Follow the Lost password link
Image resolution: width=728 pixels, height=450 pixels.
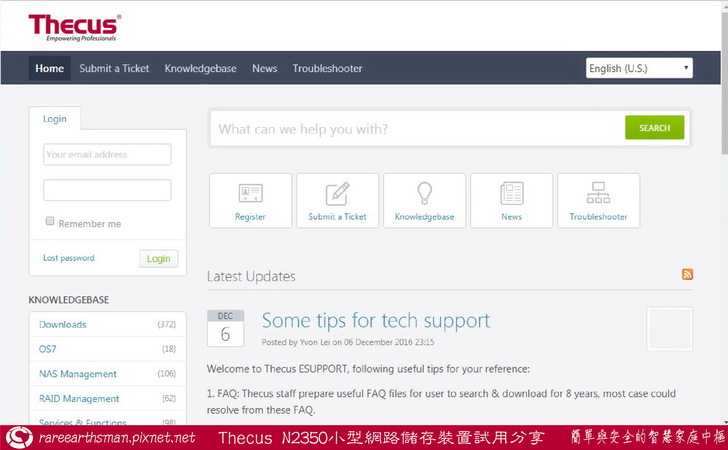[69, 258]
